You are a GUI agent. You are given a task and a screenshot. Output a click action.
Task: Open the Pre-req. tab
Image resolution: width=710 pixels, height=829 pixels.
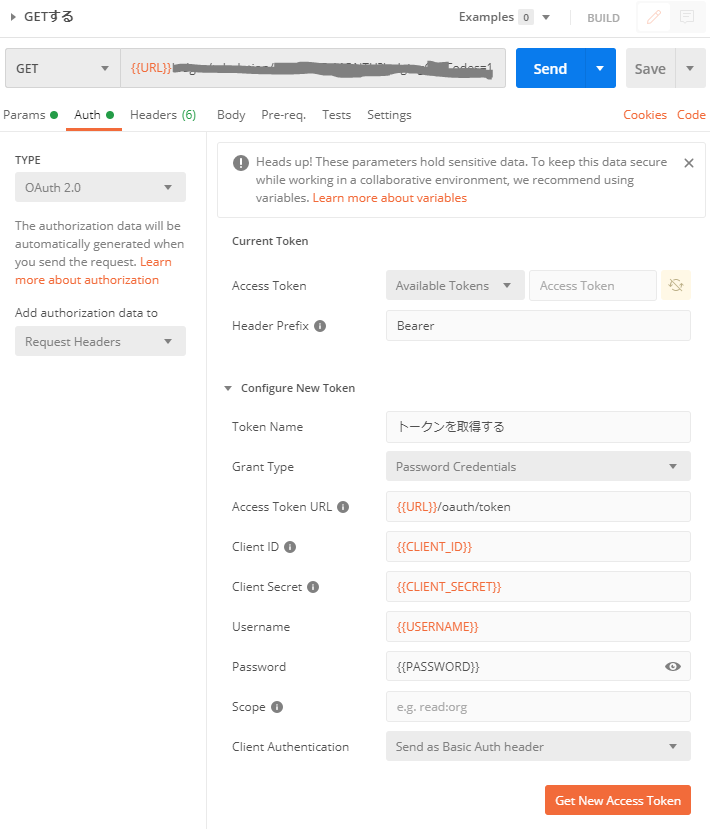(283, 115)
